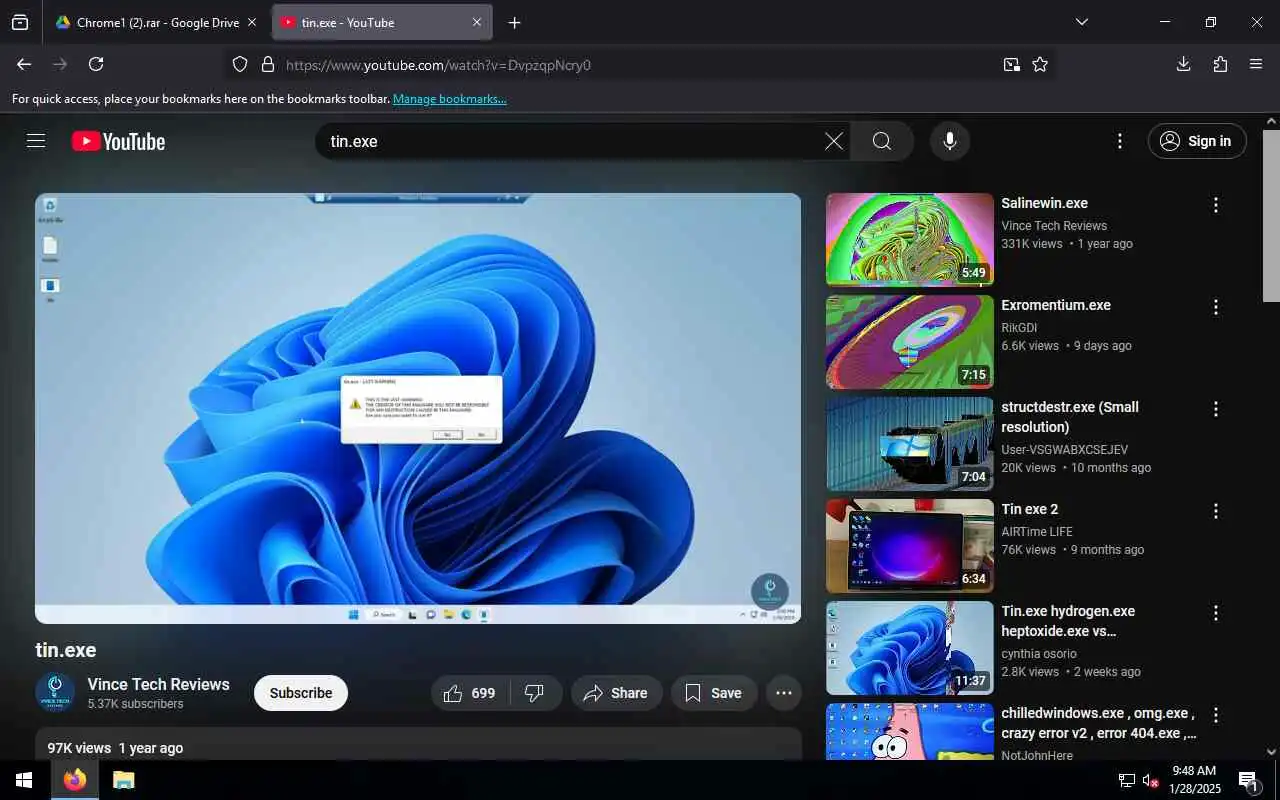1280x800 pixels.
Task: Open Firefox from the taskbar
Action: coord(75,780)
